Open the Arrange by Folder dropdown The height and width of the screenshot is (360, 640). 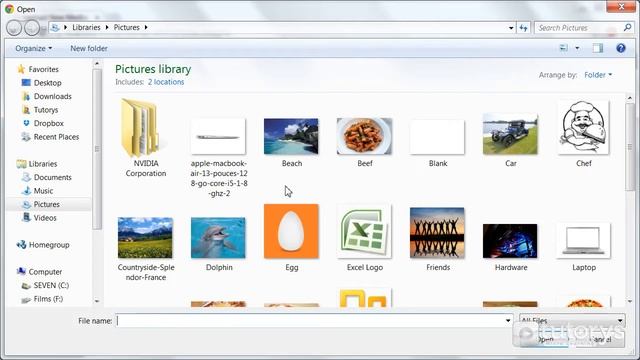598,75
